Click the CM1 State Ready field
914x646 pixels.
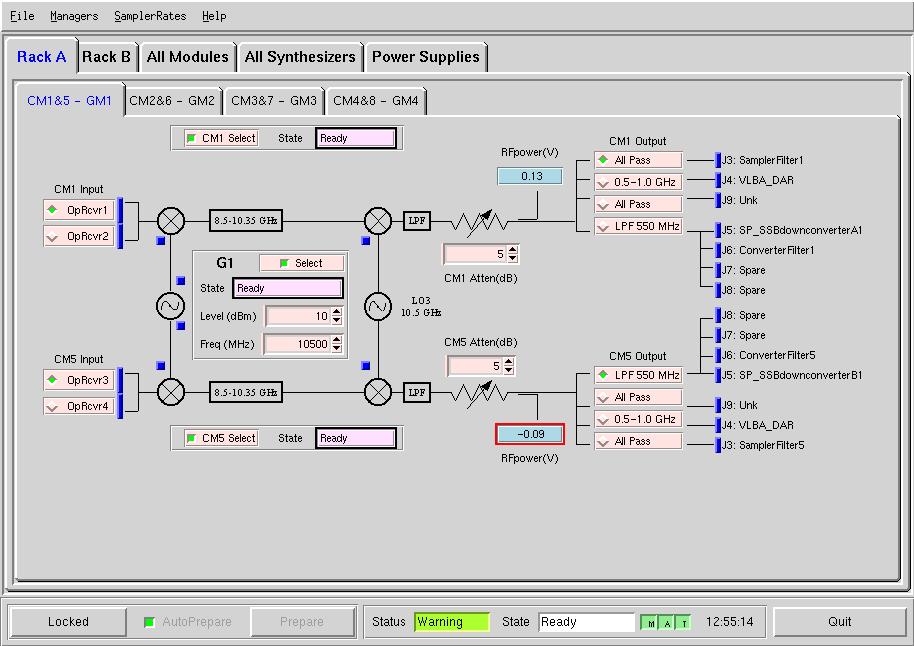tap(356, 138)
